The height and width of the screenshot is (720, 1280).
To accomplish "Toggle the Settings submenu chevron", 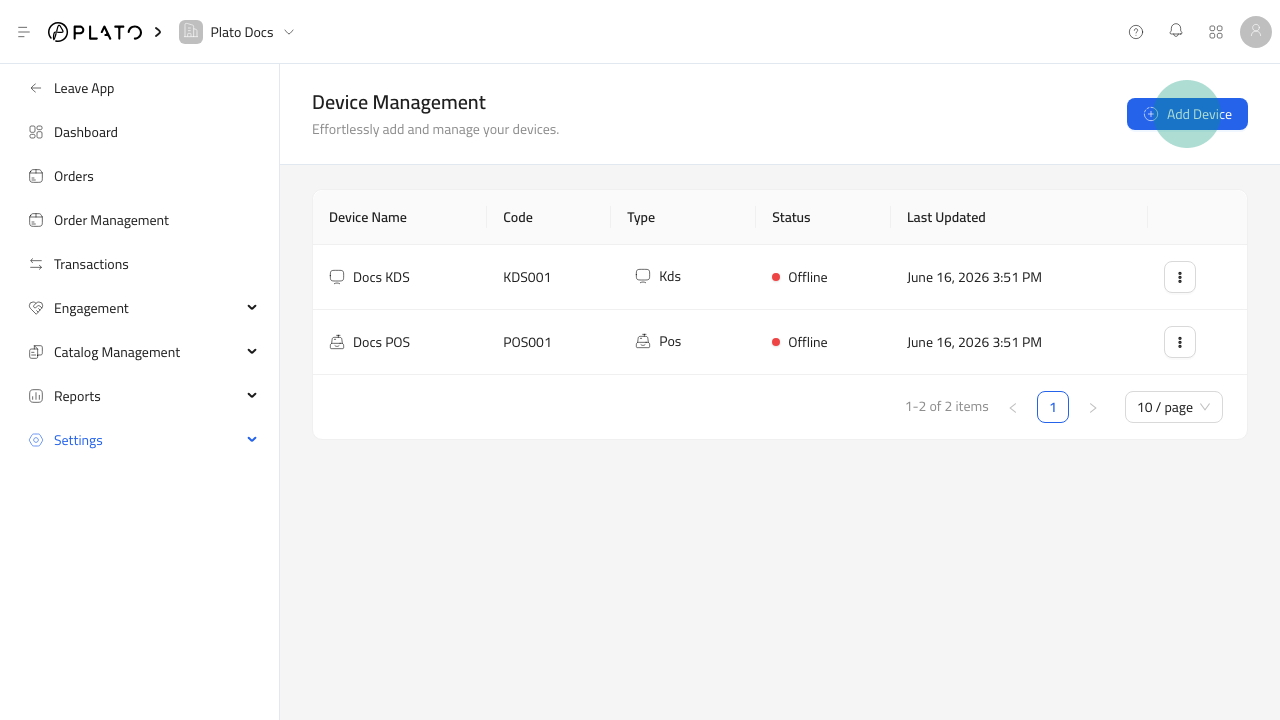I will tap(252, 440).
